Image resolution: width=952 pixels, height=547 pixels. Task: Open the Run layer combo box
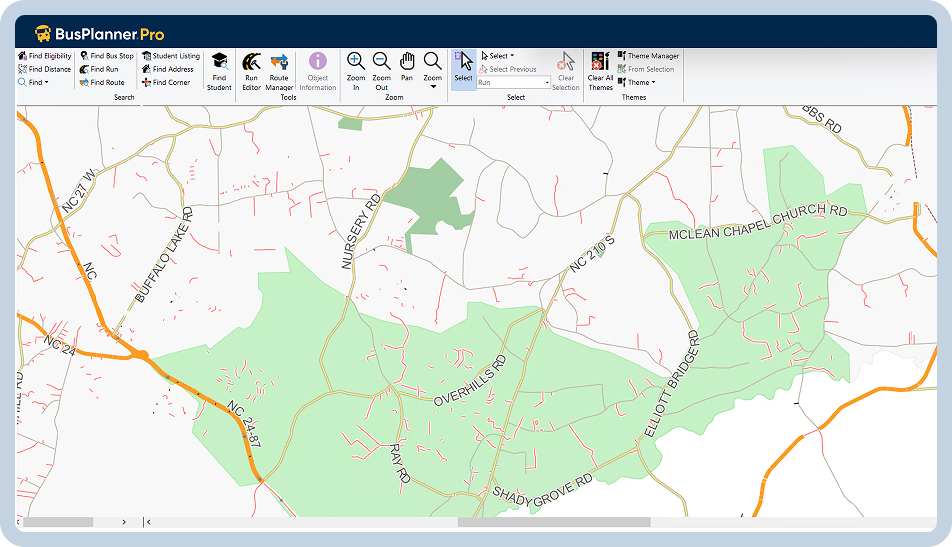tap(514, 83)
